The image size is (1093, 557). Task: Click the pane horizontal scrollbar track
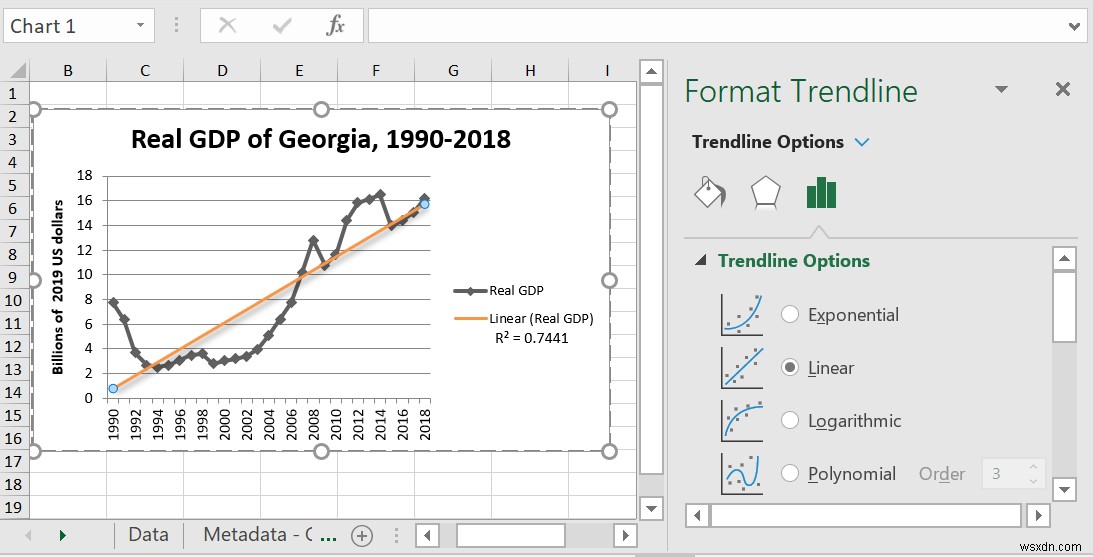pos(868,516)
